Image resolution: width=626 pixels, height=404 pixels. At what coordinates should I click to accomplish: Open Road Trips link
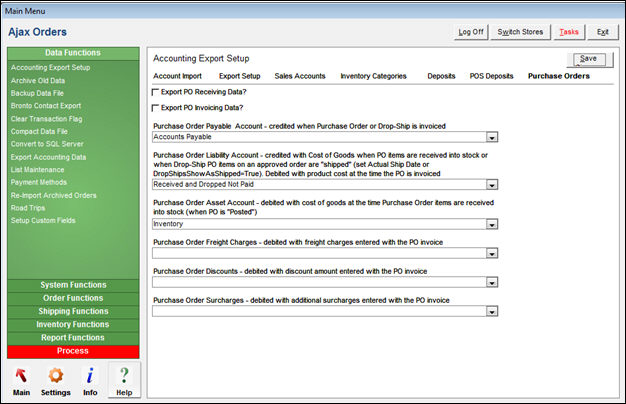[x=28, y=208]
